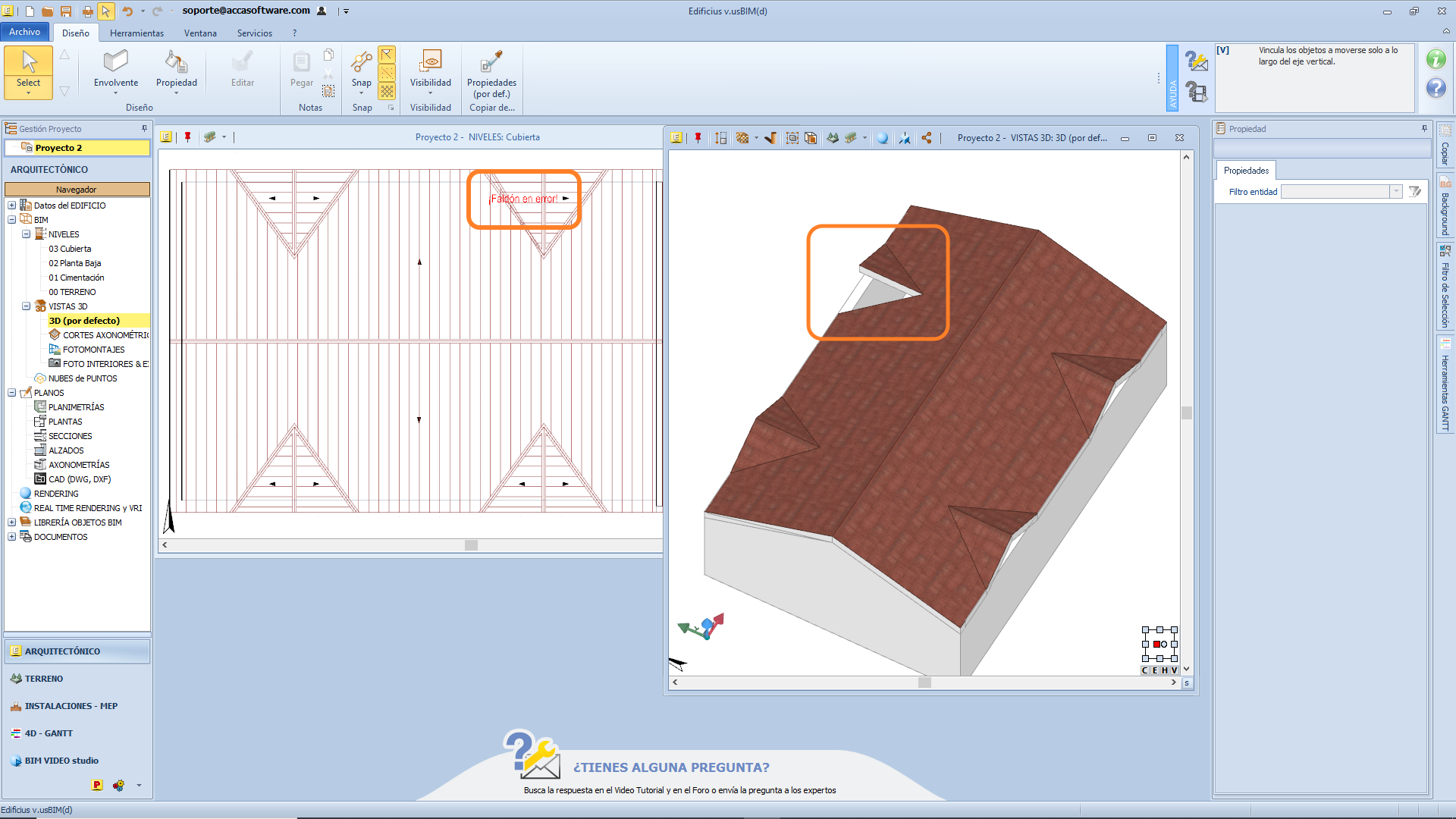Click the 4D - GANTT section button
Viewport: 1456px width, 819px height.
point(49,733)
